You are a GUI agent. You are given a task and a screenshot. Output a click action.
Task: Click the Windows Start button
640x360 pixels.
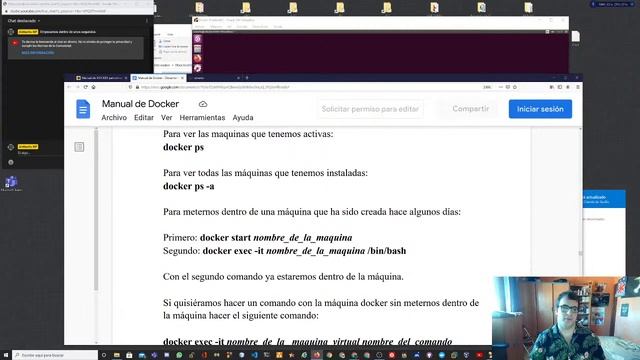[6, 355]
